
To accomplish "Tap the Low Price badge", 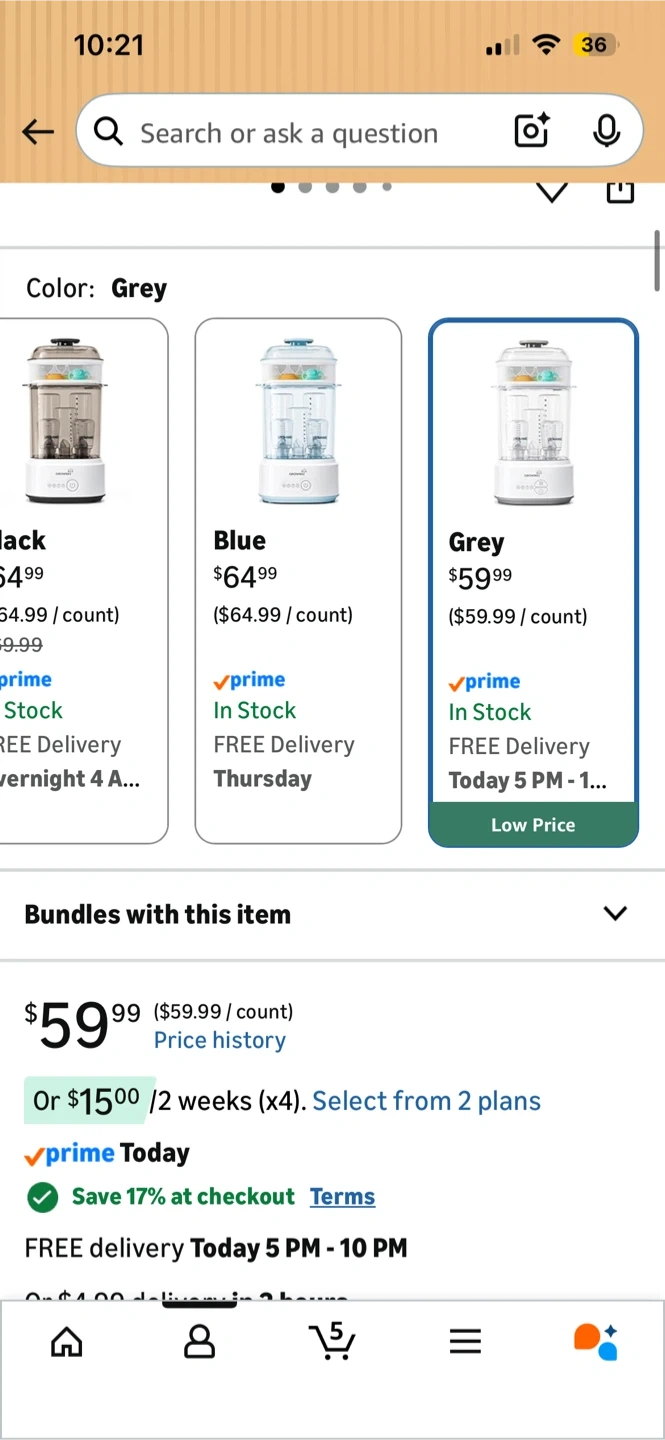I will 533,825.
